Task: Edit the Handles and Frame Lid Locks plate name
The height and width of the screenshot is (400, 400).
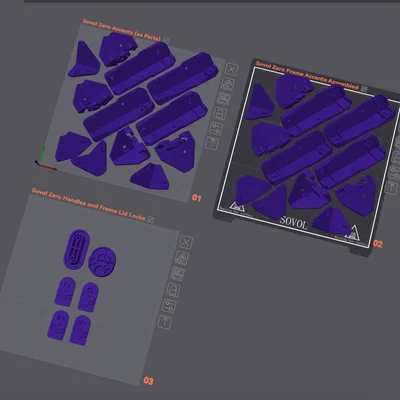Action: coord(89,204)
